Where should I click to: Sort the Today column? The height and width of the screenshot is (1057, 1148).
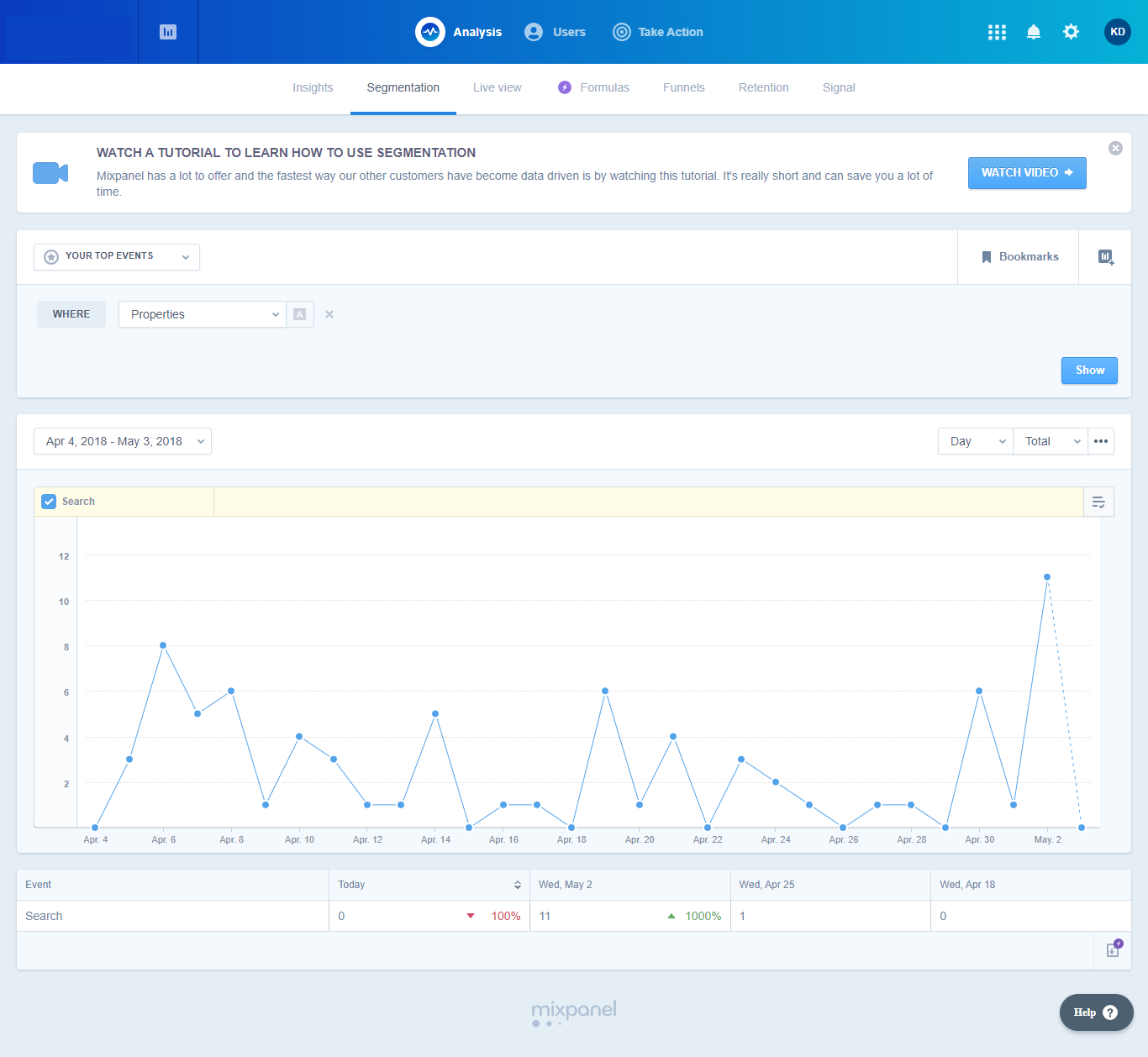(518, 885)
